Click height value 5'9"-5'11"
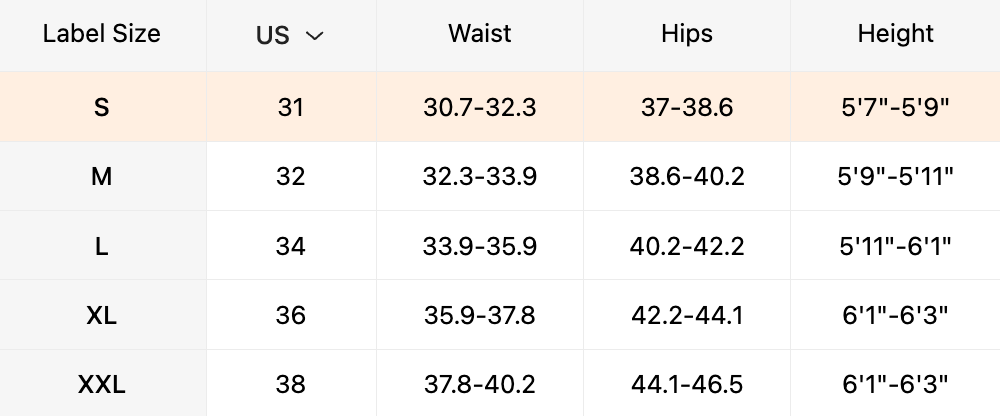 pyautogui.click(x=895, y=177)
